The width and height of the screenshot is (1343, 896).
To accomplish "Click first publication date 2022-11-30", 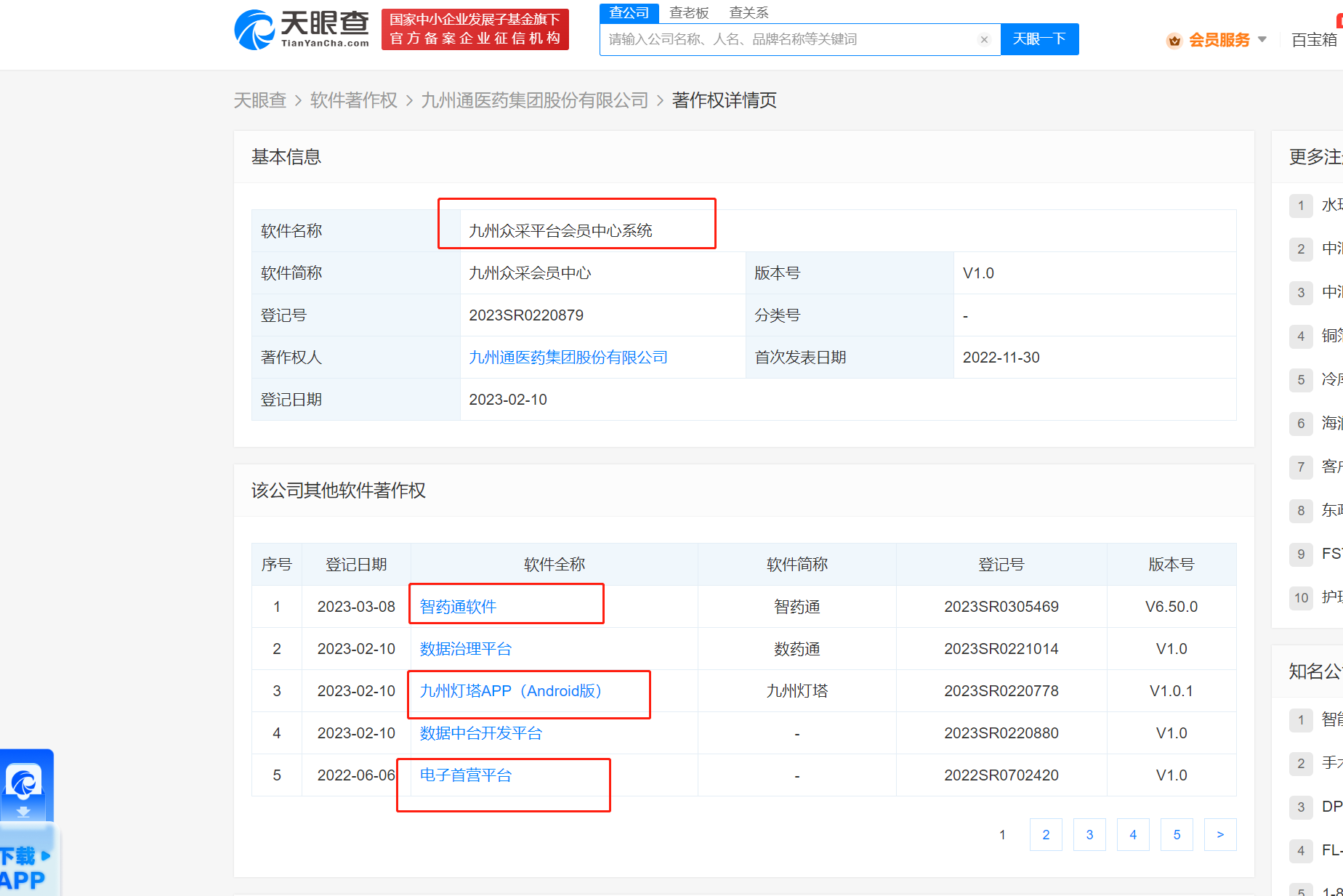I will [1001, 358].
